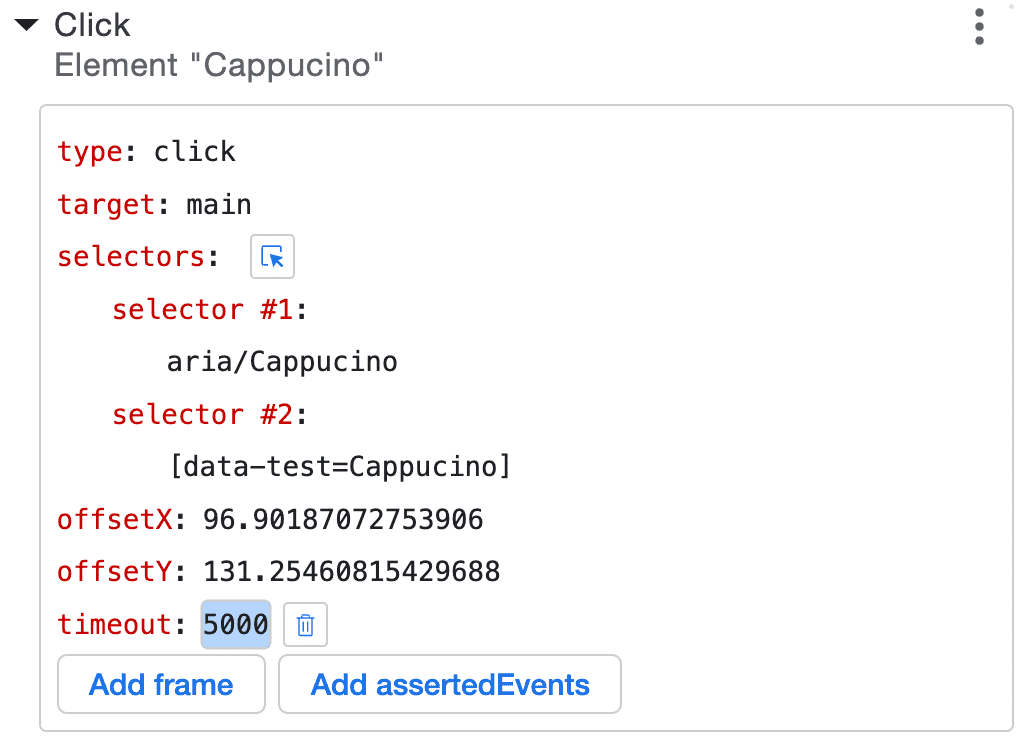Delete the timeout attribute with trash icon

tap(306, 626)
